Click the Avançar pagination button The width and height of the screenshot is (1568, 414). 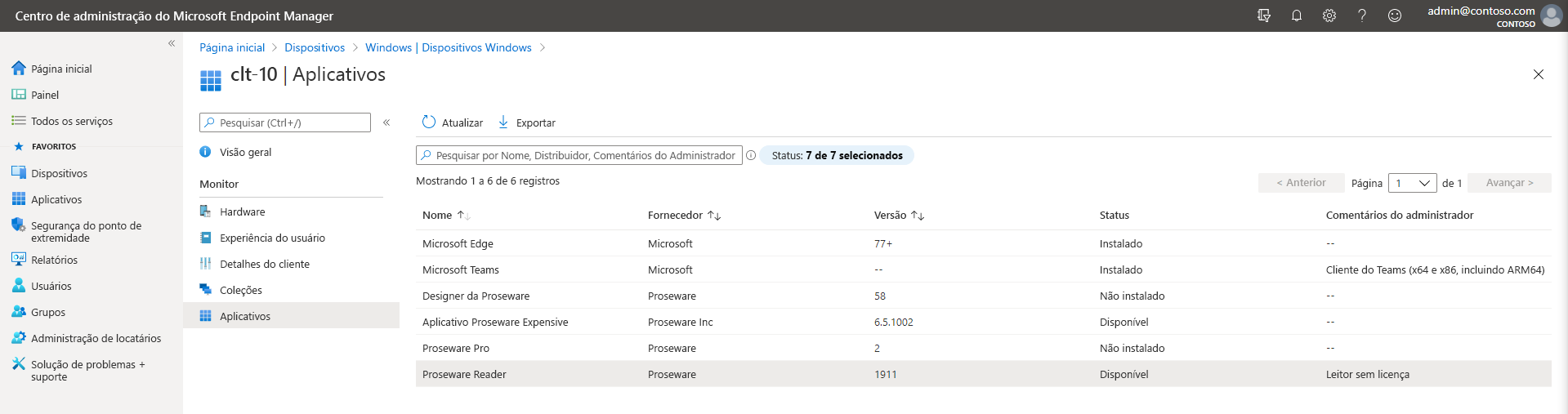[x=1509, y=183]
